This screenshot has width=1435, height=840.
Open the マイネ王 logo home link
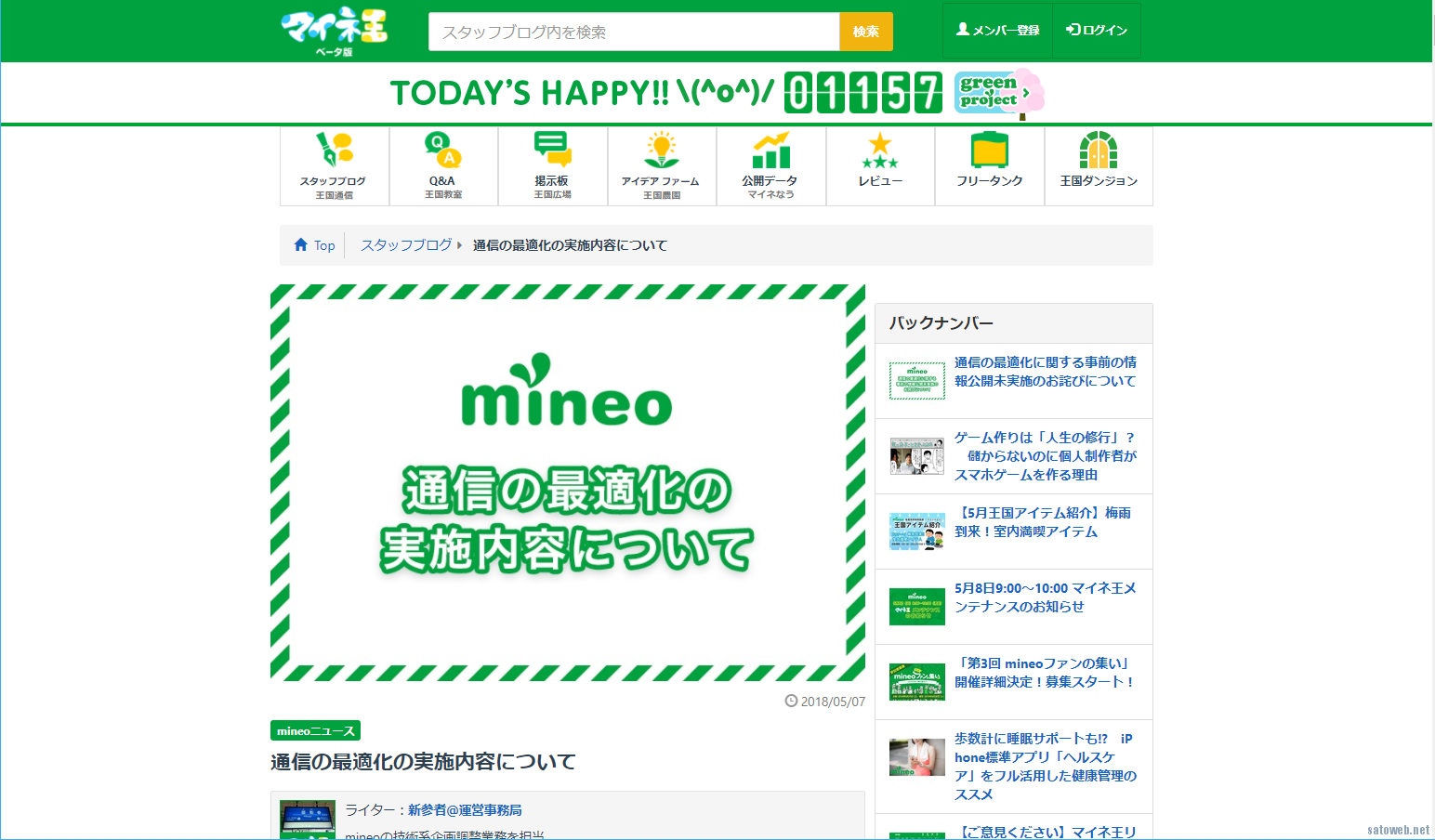pyautogui.click(x=335, y=31)
